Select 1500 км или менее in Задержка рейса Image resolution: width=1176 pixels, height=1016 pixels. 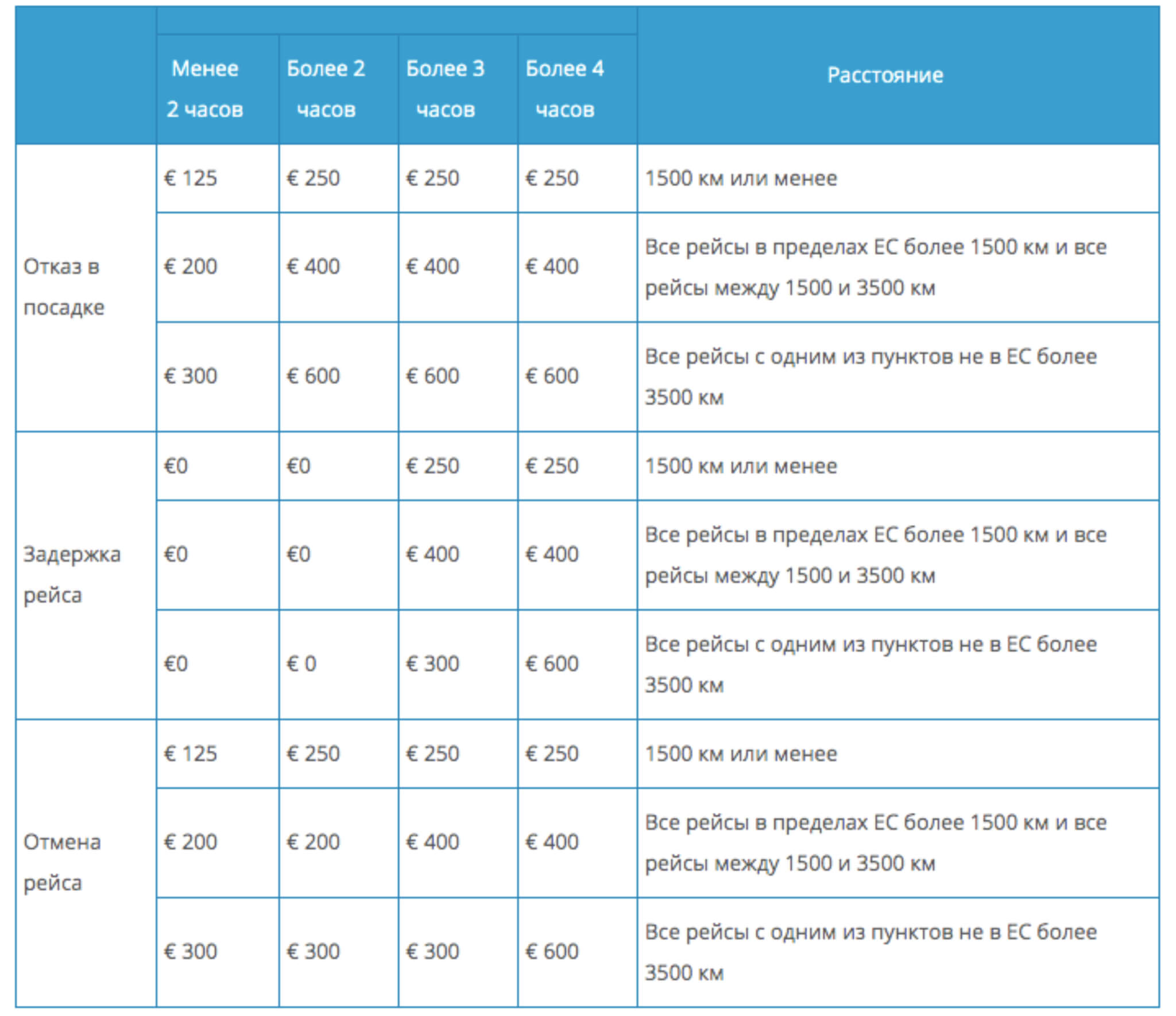[x=741, y=466]
